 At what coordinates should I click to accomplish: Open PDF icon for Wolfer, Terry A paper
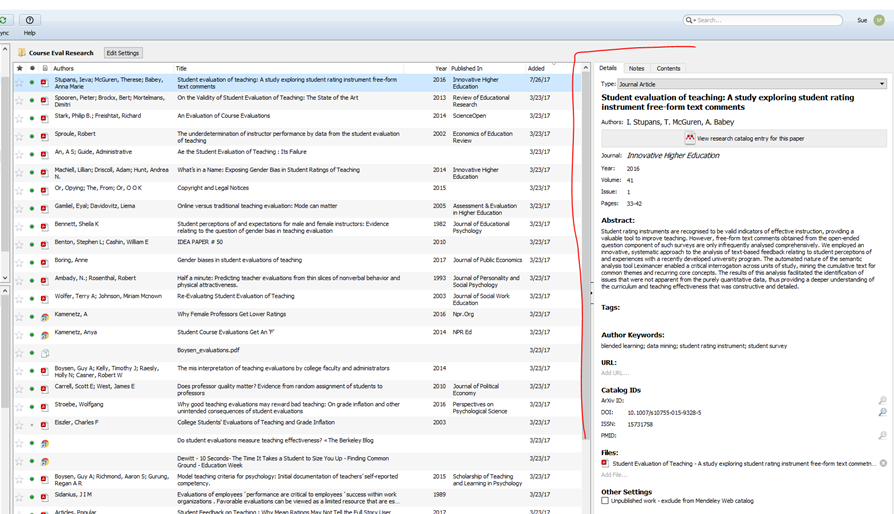coord(44,299)
